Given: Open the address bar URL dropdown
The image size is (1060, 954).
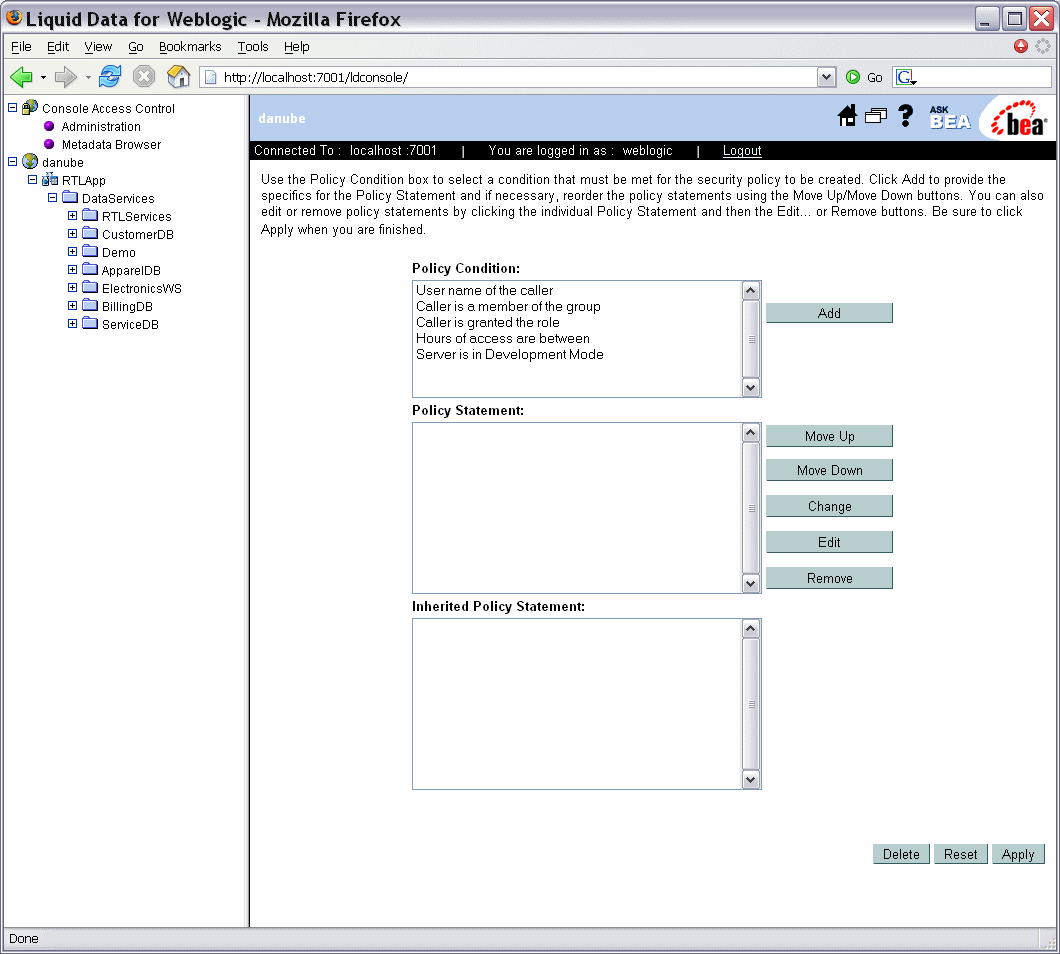Looking at the screenshot, I should [826, 77].
